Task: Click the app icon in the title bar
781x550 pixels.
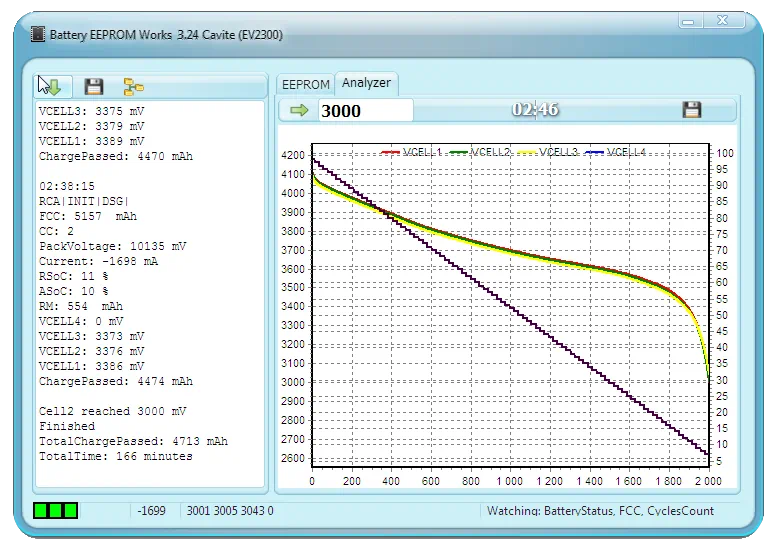Action: click(x=38, y=35)
